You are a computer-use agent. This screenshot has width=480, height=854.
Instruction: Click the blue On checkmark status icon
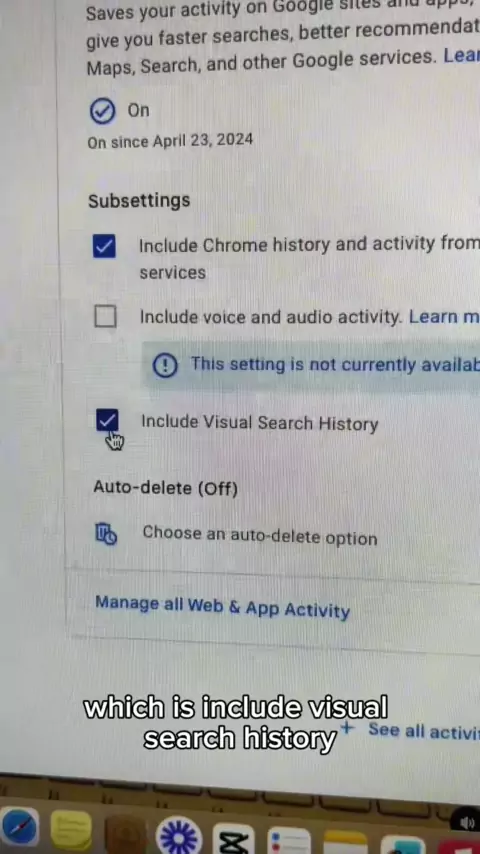102,112
